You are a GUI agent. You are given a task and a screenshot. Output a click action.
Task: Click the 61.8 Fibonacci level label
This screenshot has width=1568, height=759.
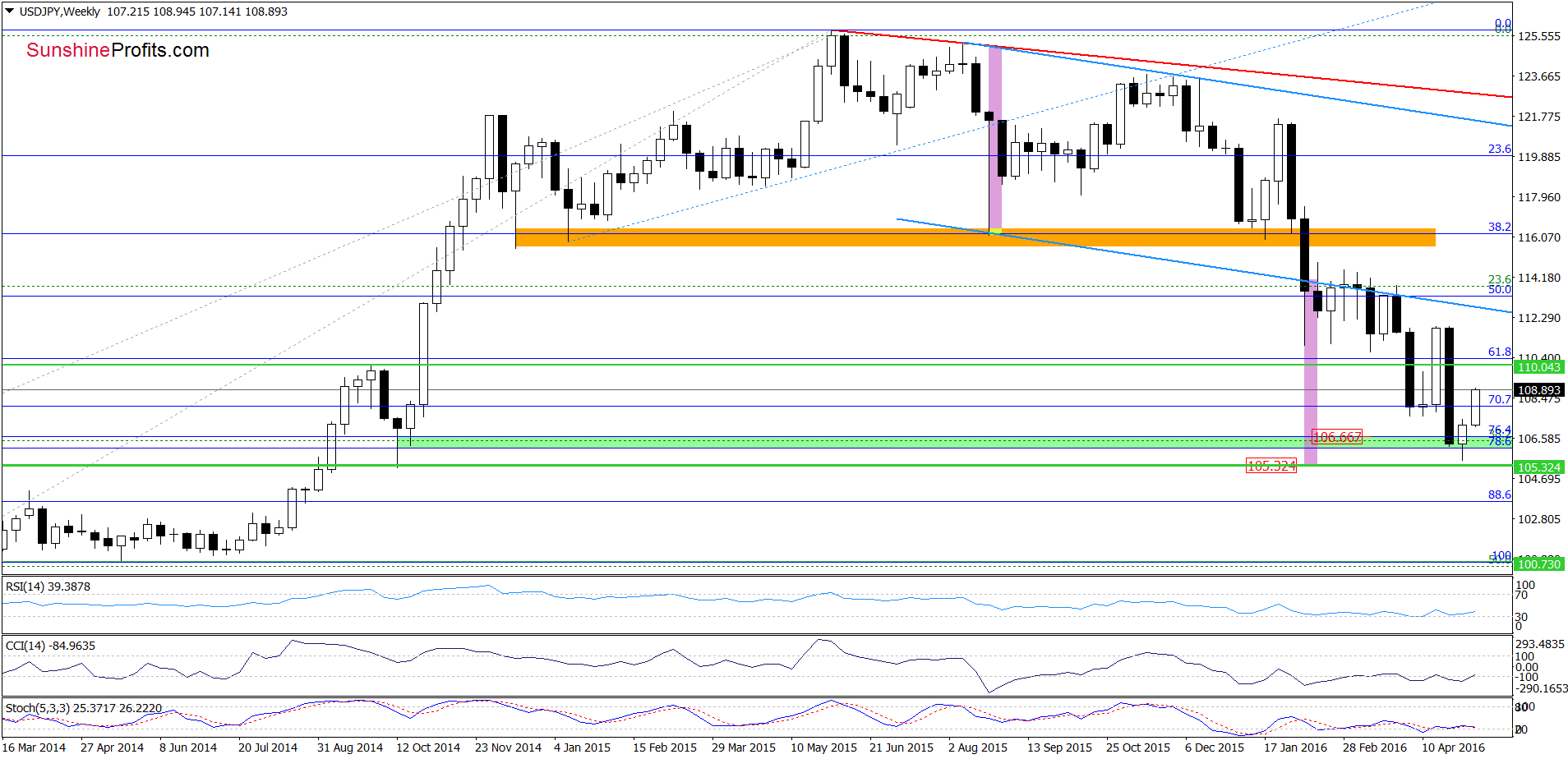pos(1500,352)
